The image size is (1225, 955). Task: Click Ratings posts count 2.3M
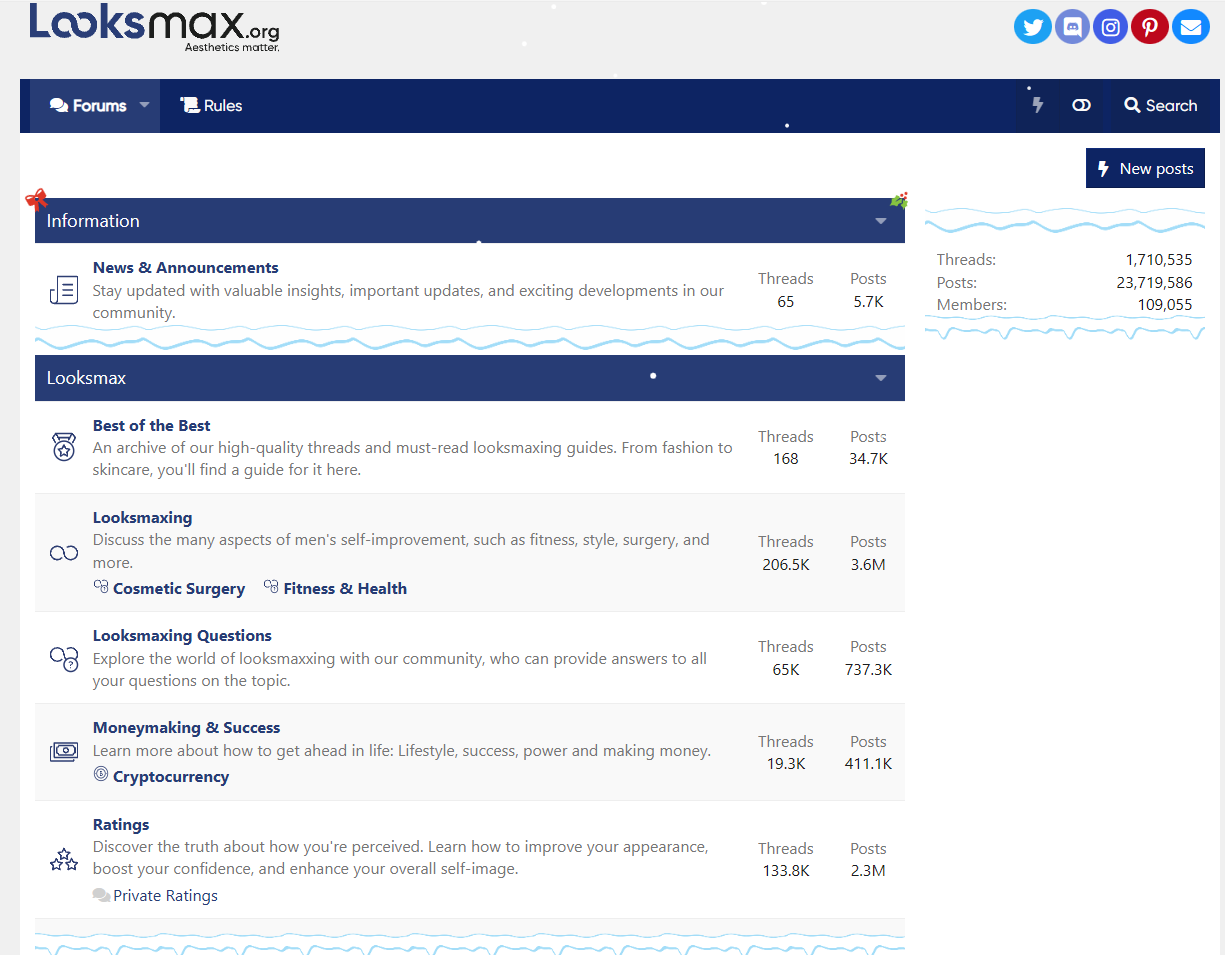[x=868, y=870]
